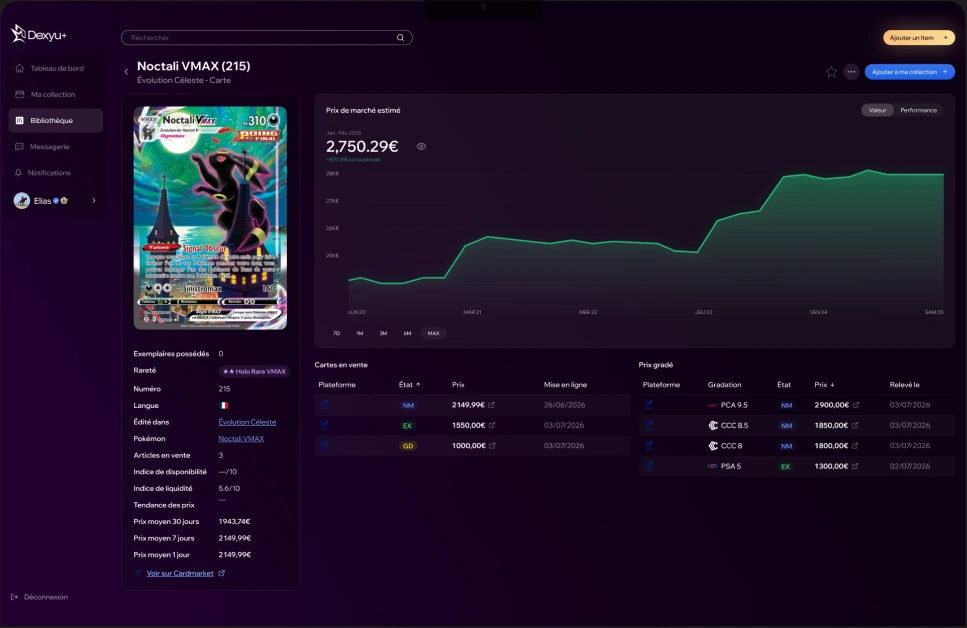
Task: Open the three-dots more options button
Action: [x=851, y=72]
